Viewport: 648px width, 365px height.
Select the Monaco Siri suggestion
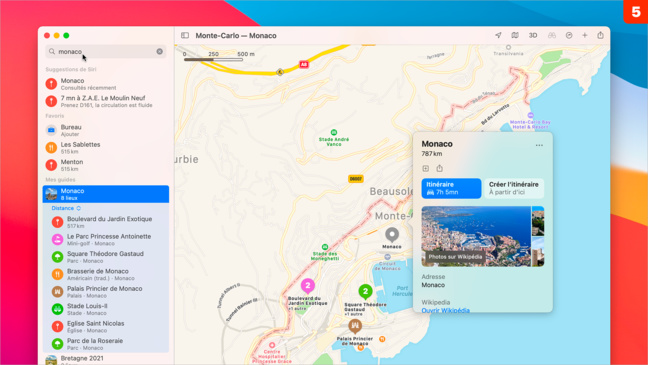[x=106, y=84]
